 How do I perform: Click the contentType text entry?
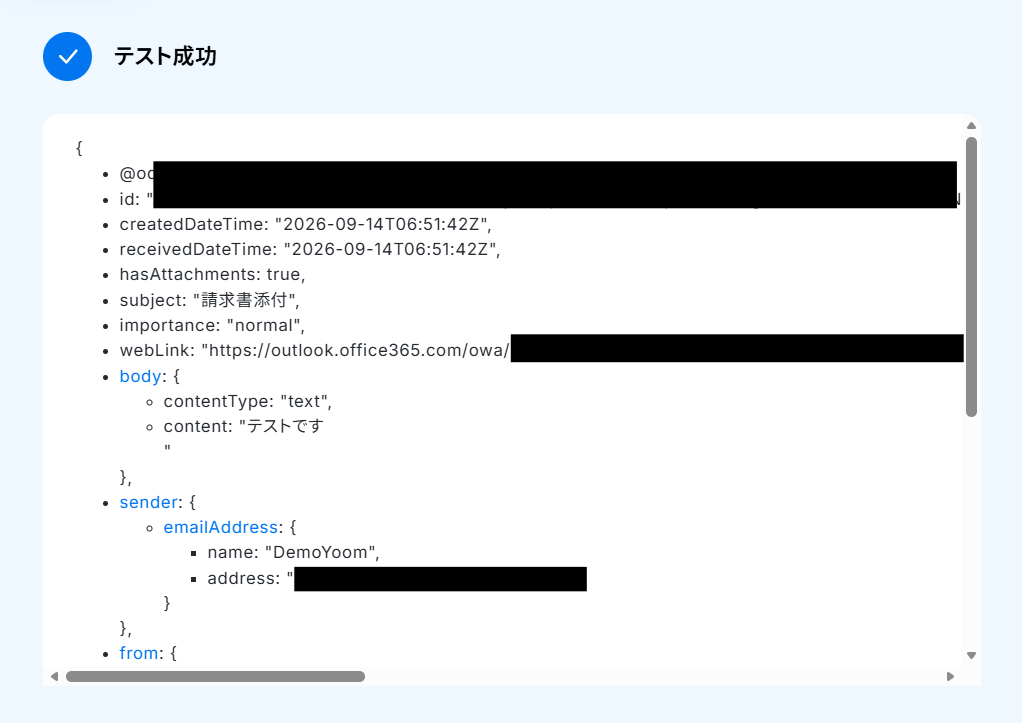[x=248, y=402]
